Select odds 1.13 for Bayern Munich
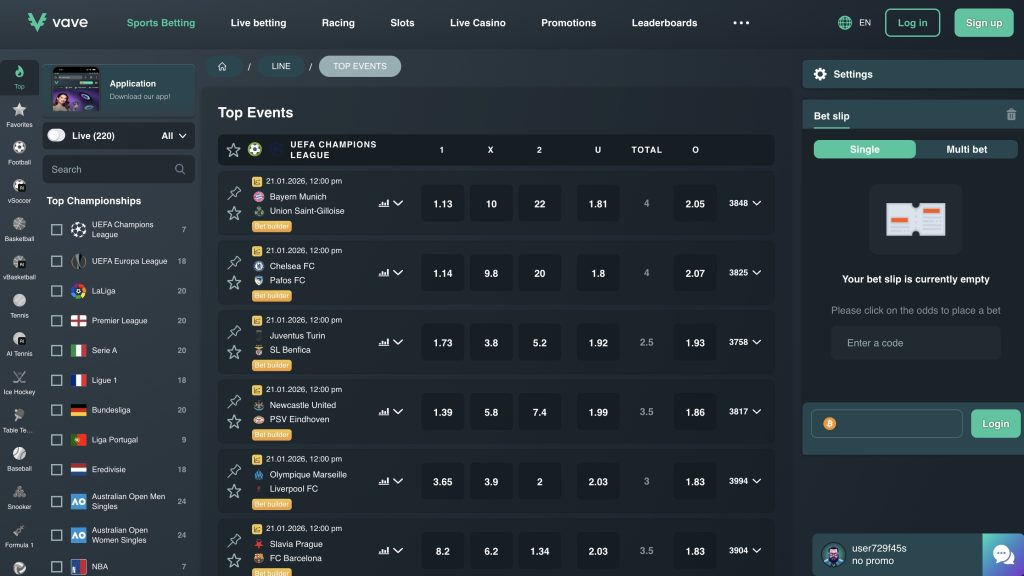 pyautogui.click(x=442, y=203)
